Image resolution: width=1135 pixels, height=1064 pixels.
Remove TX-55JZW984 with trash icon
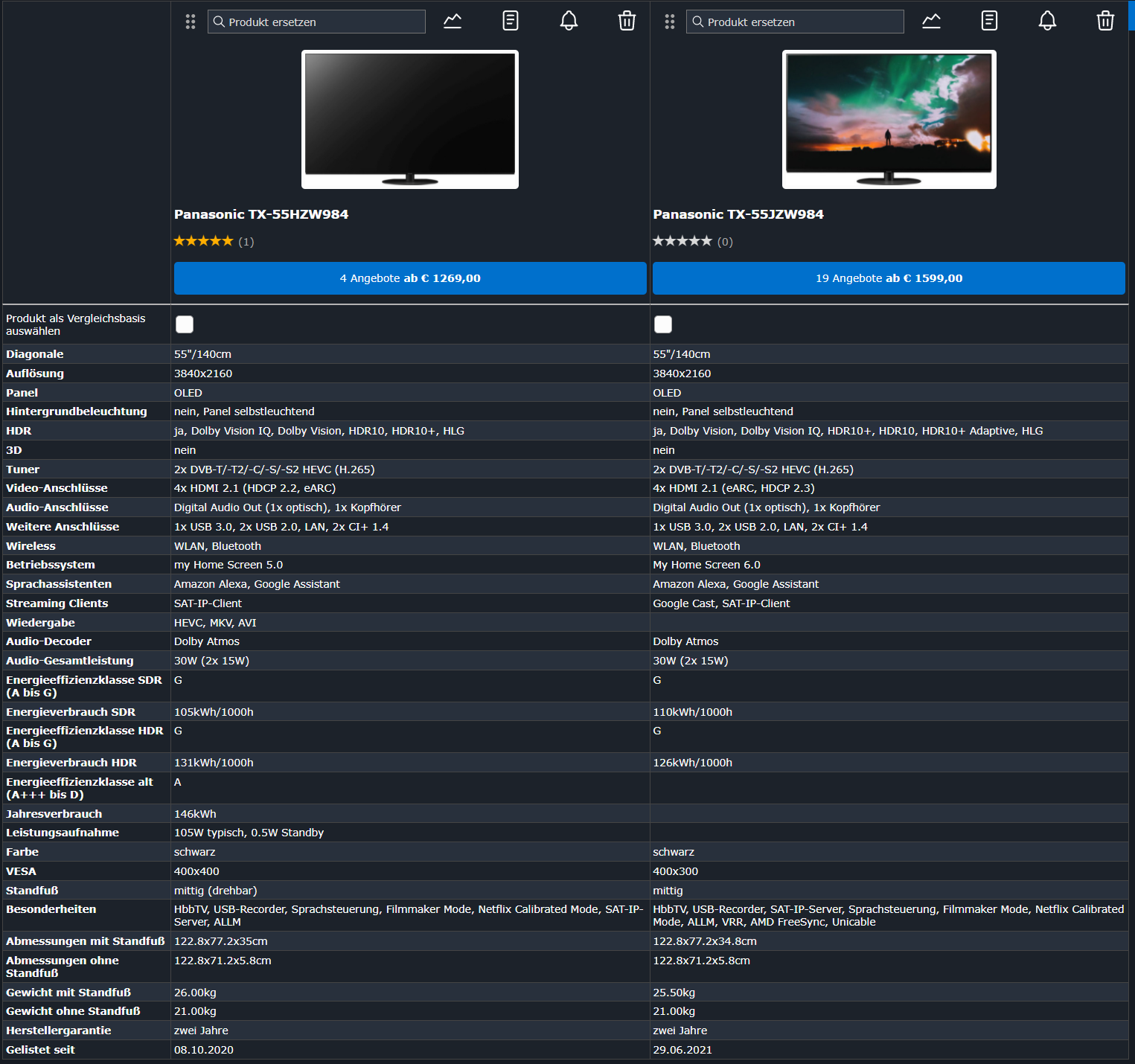pyautogui.click(x=1105, y=21)
